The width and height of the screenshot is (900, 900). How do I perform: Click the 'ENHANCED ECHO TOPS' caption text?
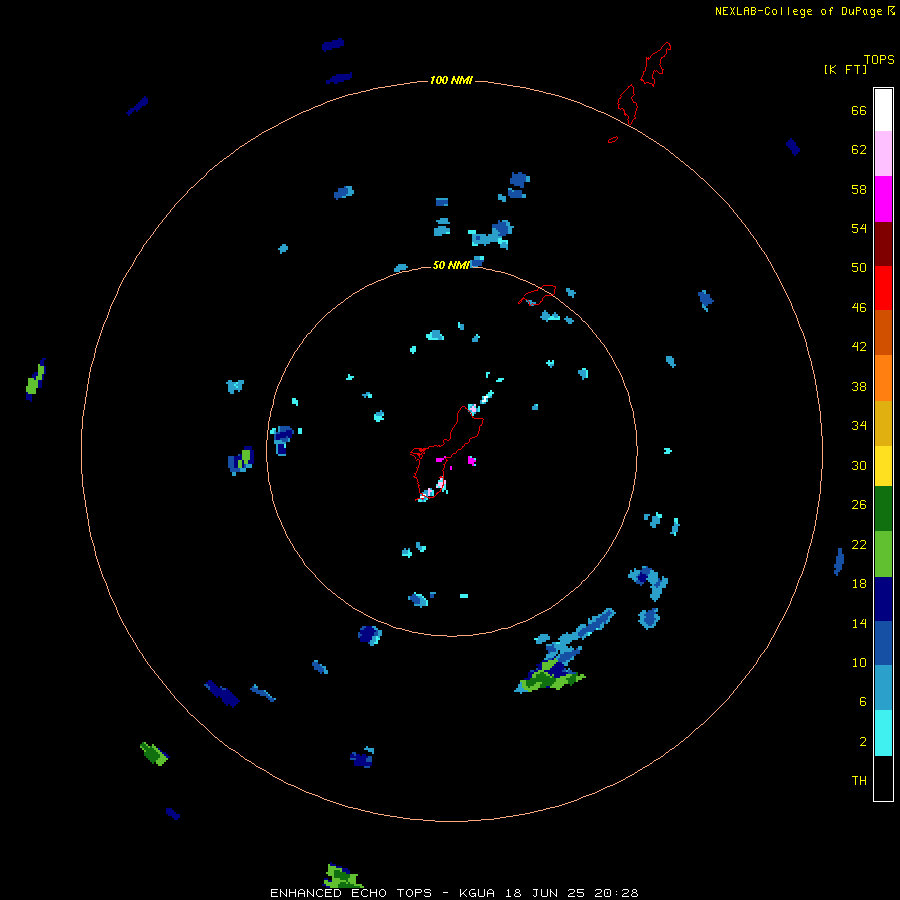(x=351, y=893)
